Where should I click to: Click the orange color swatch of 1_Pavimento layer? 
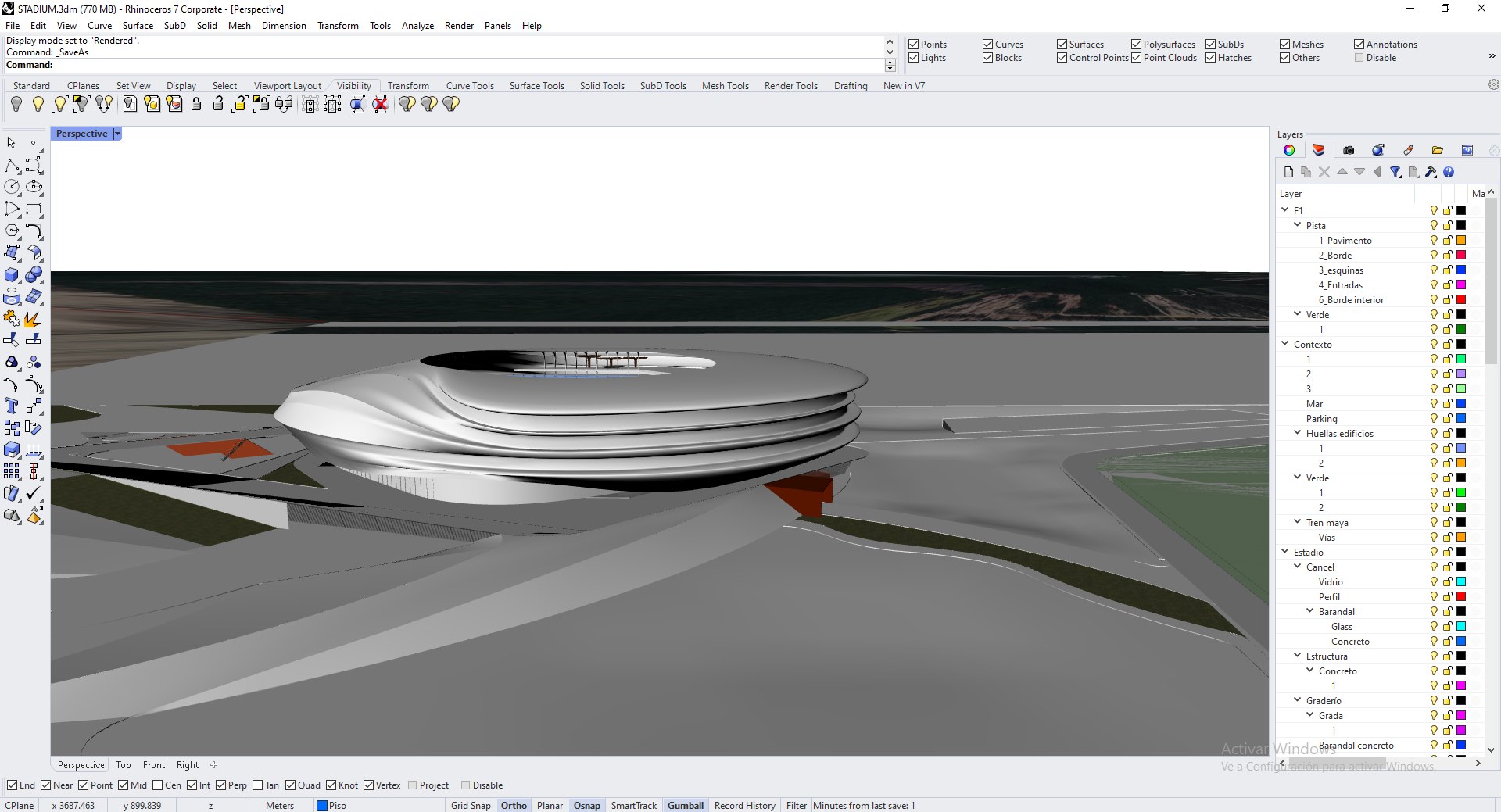click(x=1460, y=240)
